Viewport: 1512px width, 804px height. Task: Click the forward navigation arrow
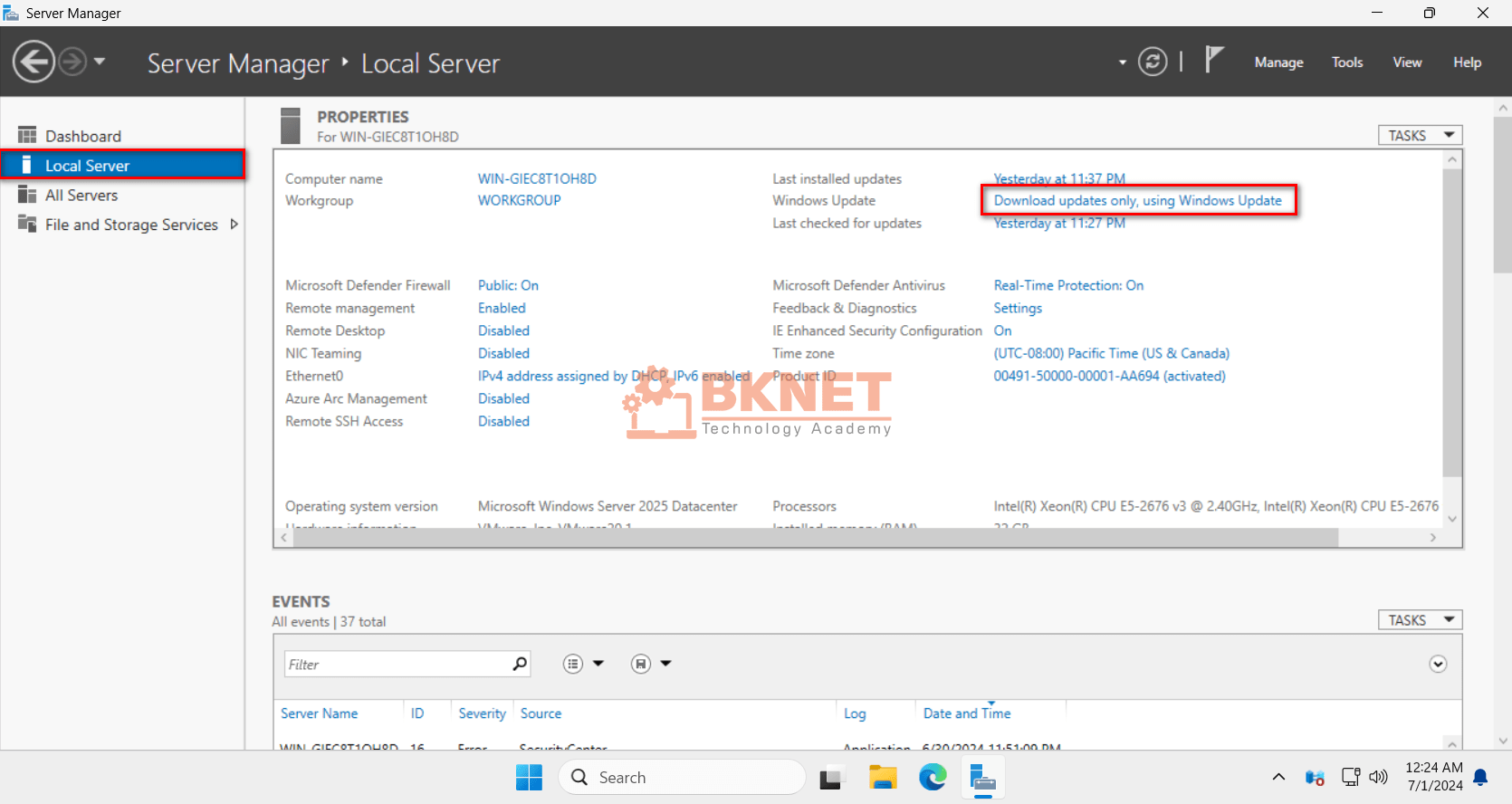point(72,62)
